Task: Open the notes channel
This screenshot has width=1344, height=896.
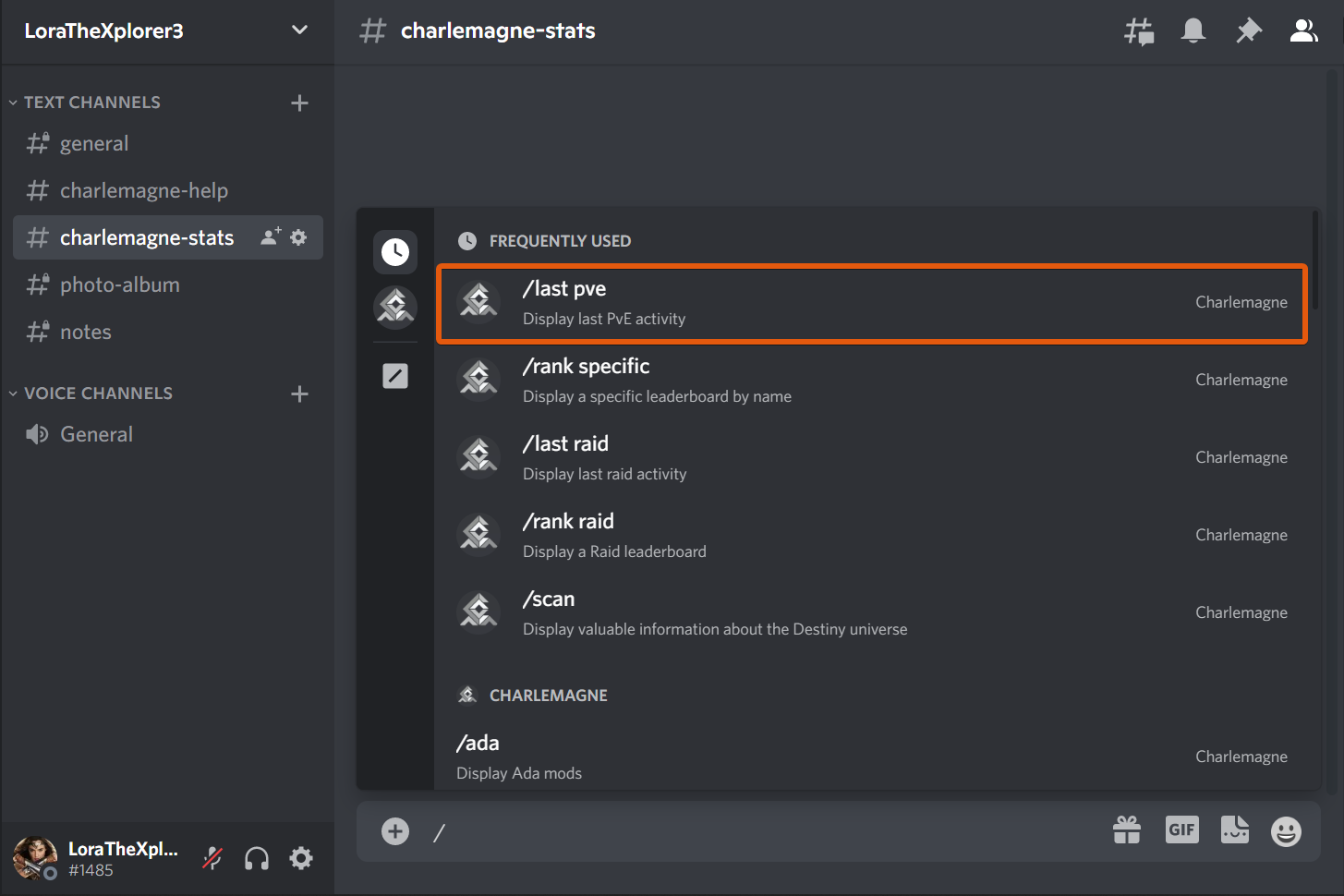Action: (168, 333)
